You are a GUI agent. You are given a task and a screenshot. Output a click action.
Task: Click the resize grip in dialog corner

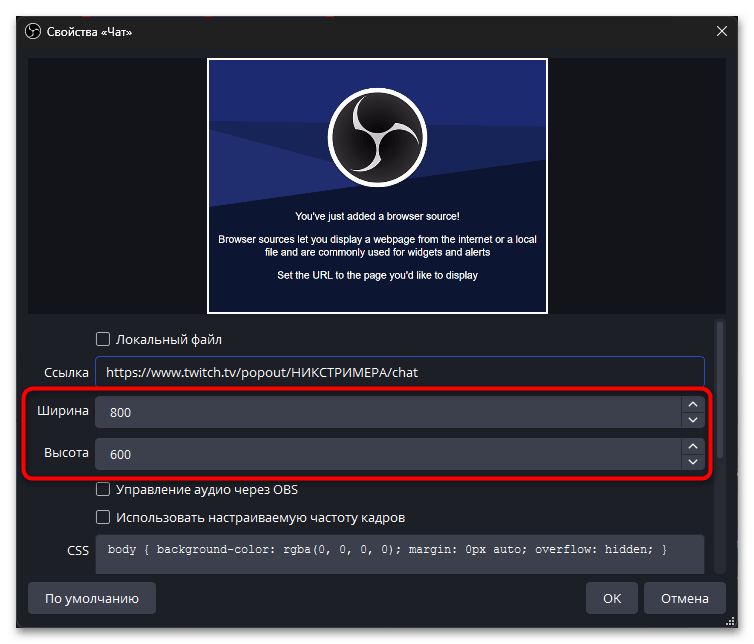tap(730, 621)
